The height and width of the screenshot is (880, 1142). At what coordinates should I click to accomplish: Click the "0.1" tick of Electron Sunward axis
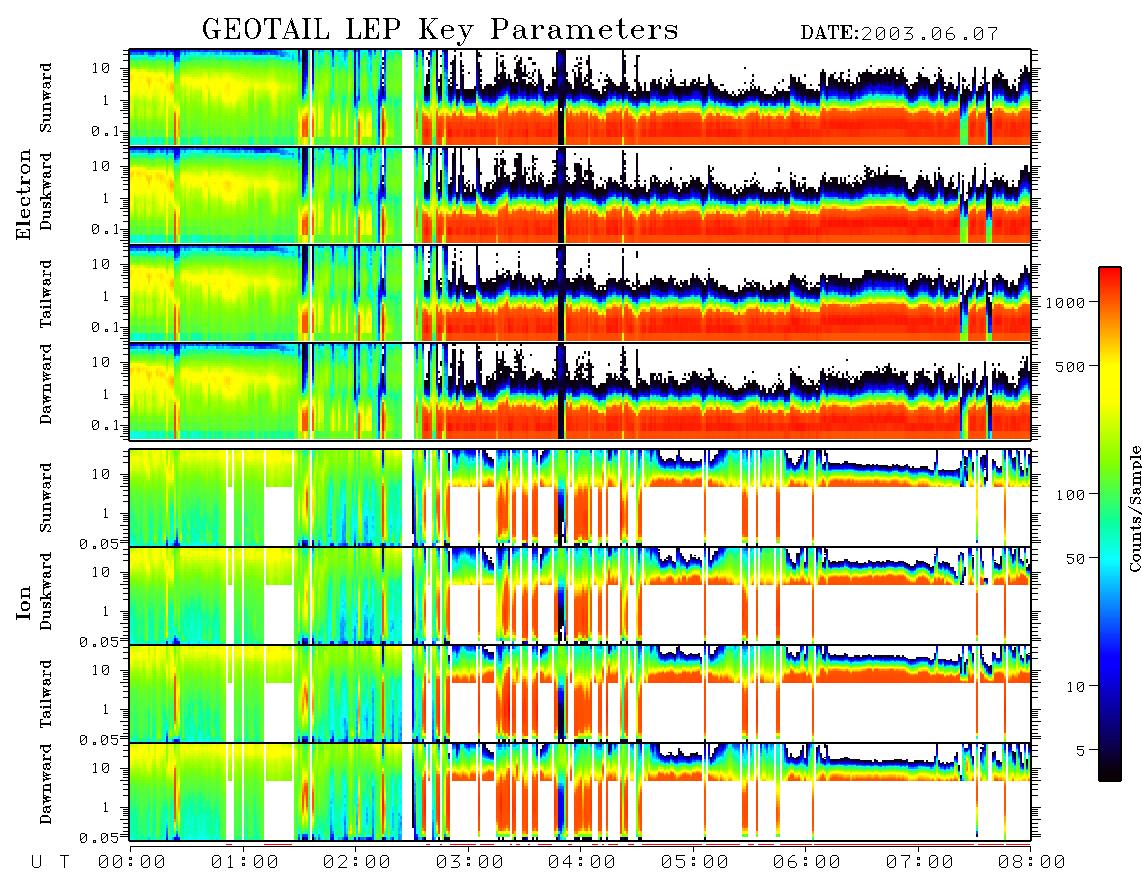pos(106,132)
